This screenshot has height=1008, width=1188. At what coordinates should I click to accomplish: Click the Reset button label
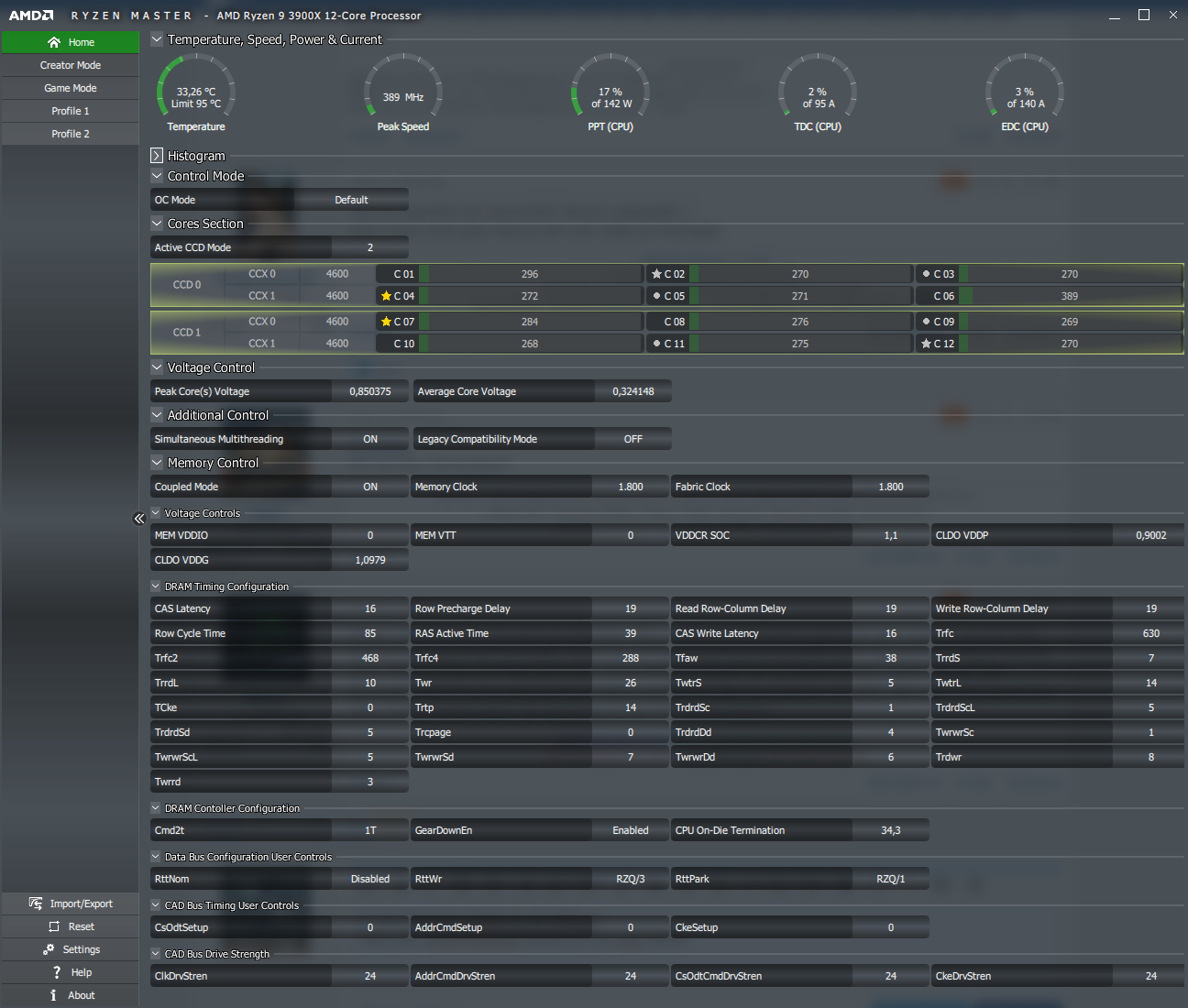[x=82, y=926]
